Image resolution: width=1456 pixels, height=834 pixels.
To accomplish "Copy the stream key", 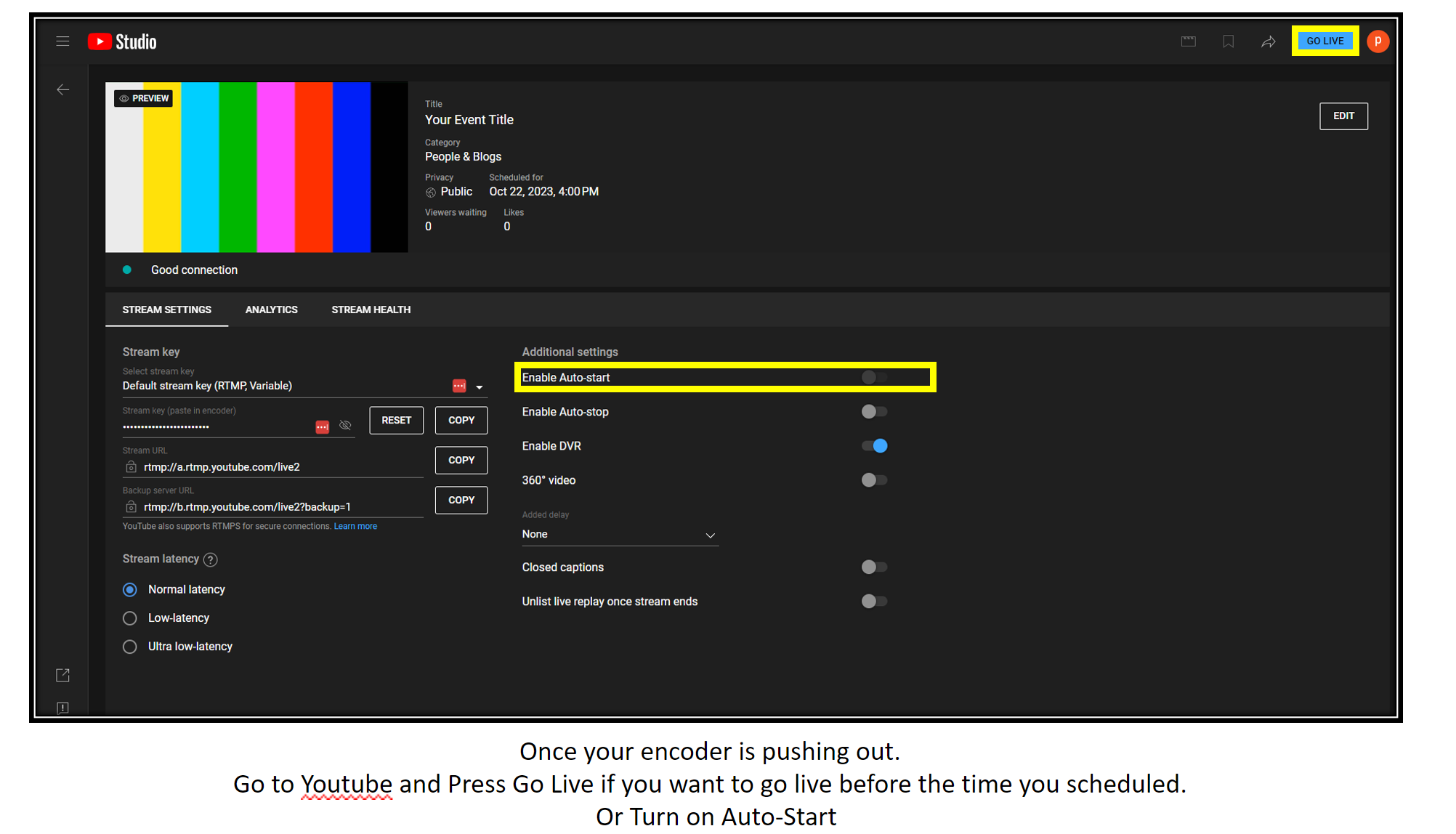I will pyautogui.click(x=461, y=421).
